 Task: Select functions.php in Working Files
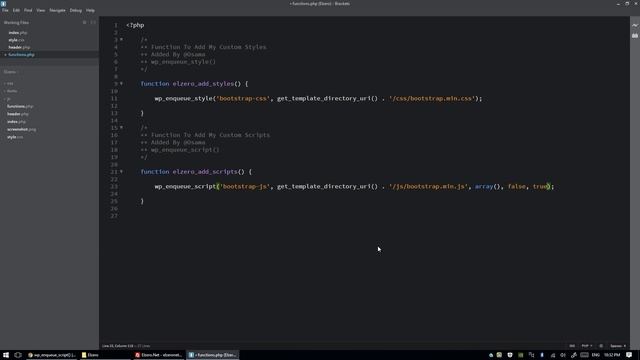coord(21,55)
